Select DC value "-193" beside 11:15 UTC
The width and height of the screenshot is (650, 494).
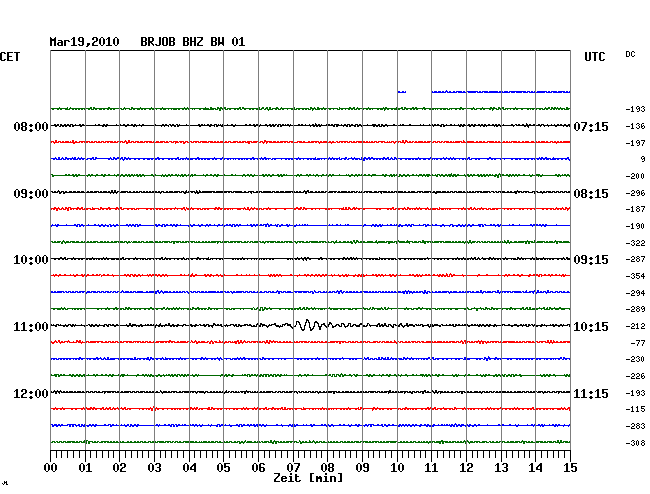(x=635, y=393)
